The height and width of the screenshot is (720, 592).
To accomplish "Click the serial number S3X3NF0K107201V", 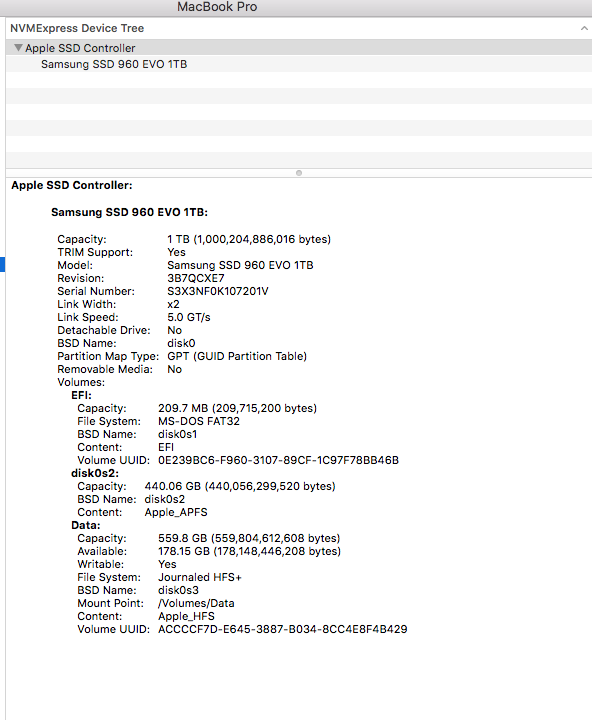I will click(218, 291).
